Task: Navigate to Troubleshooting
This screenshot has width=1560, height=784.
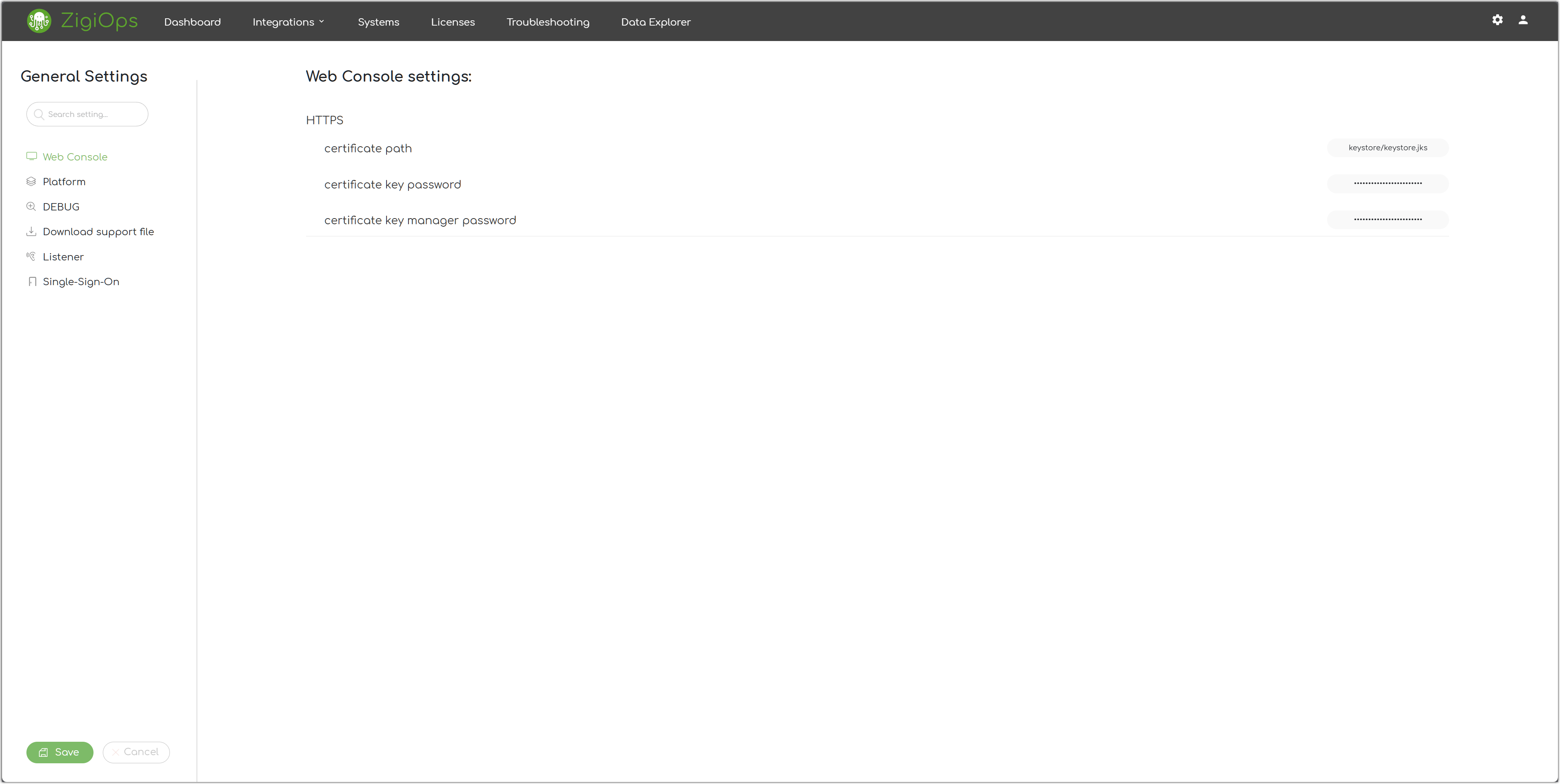Action: tap(548, 22)
